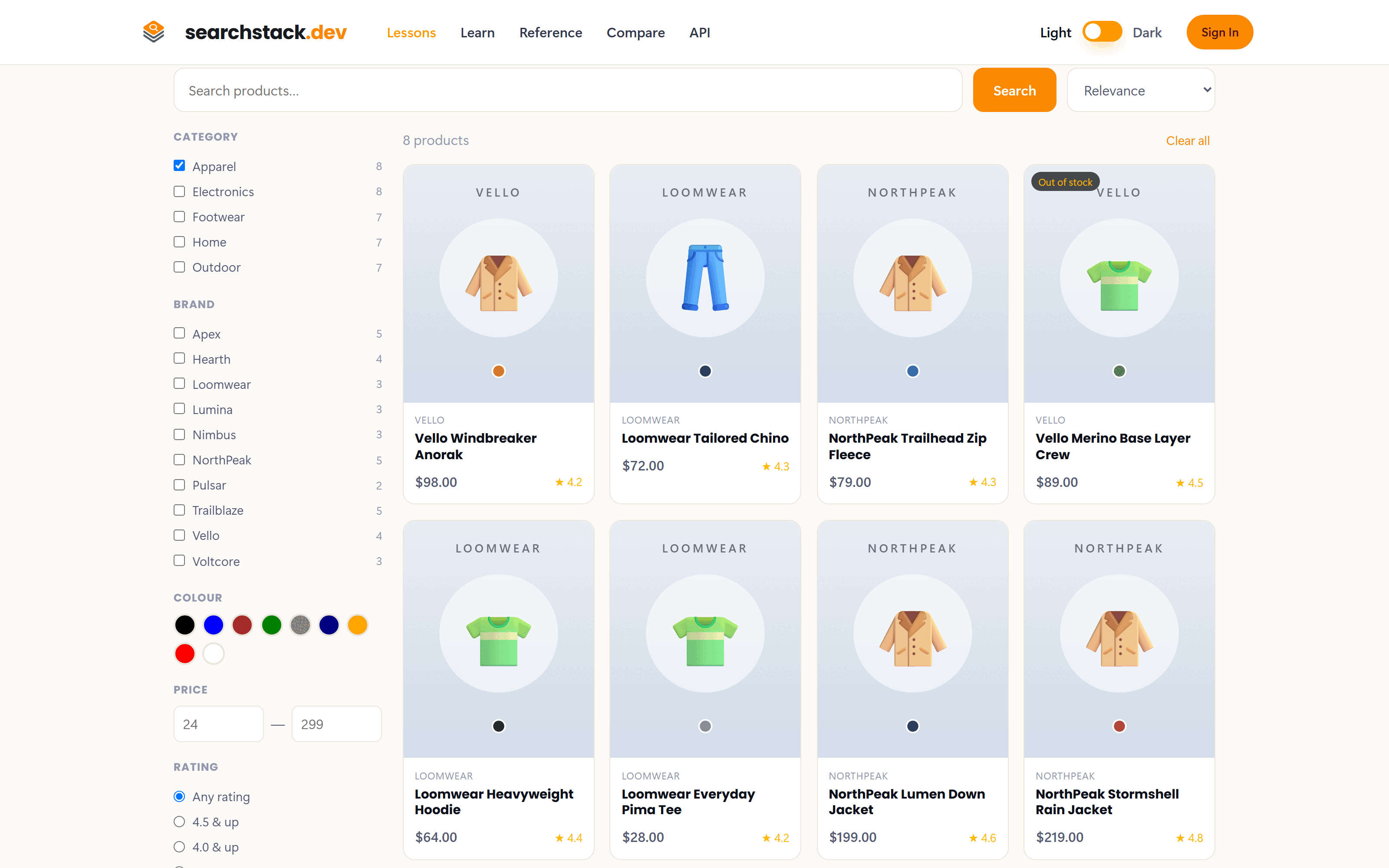Screen dimensions: 1389x868
Task: Pick the orange colour swatch filter
Action: (x=357, y=625)
